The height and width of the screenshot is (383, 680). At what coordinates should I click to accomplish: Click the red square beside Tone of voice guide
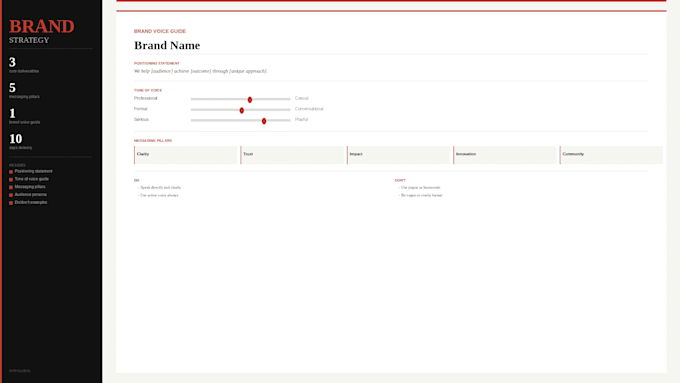[x=11, y=180]
